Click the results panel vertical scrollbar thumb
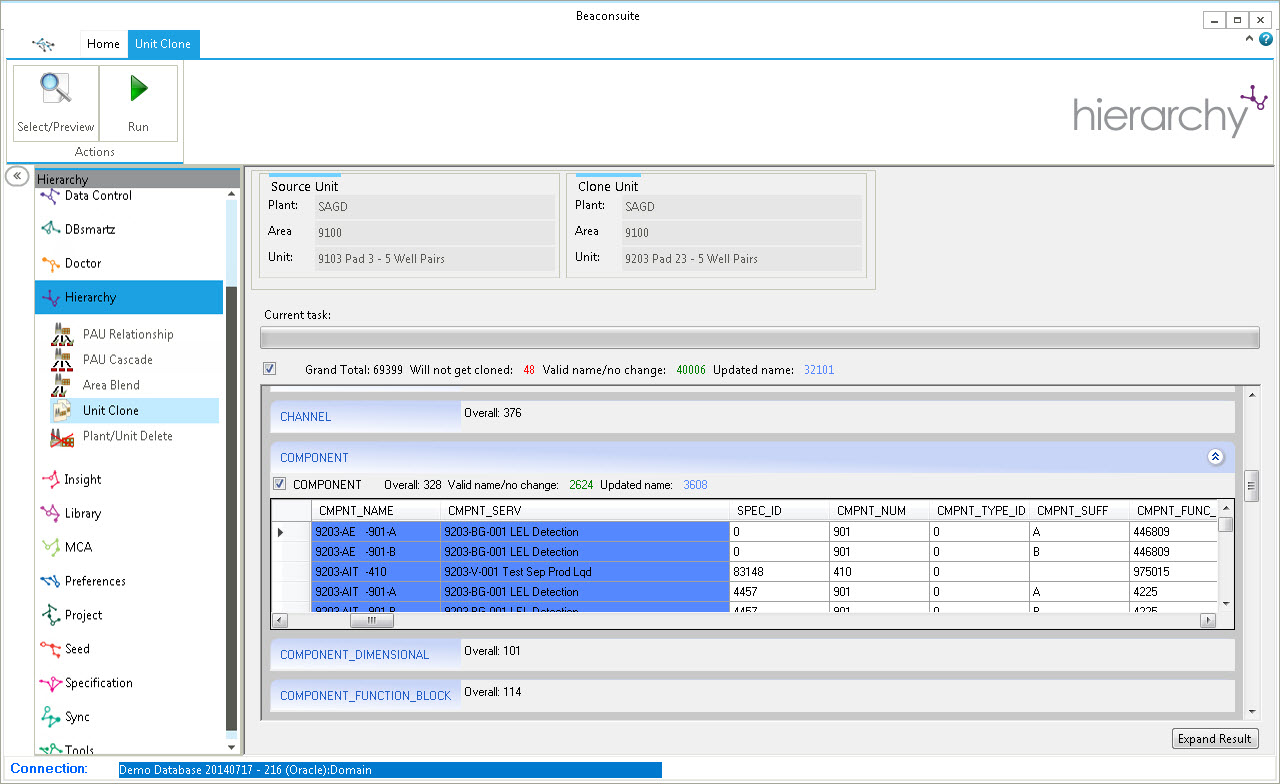 pyautogui.click(x=1251, y=485)
